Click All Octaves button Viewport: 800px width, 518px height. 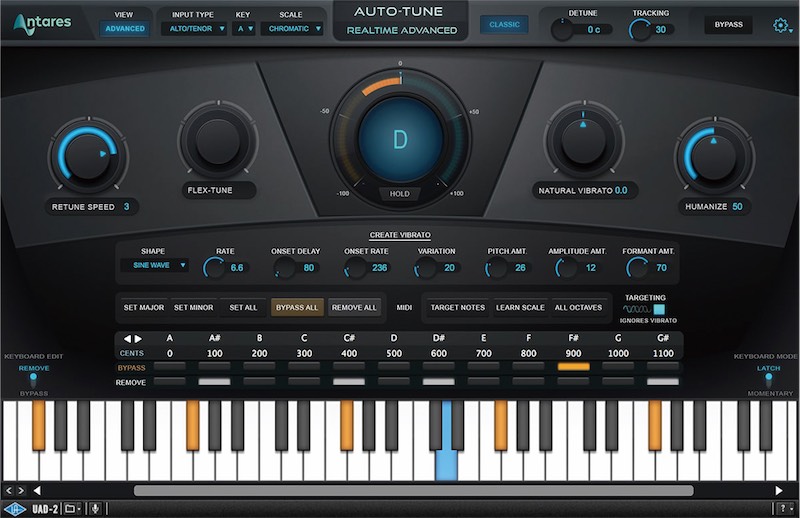point(579,308)
